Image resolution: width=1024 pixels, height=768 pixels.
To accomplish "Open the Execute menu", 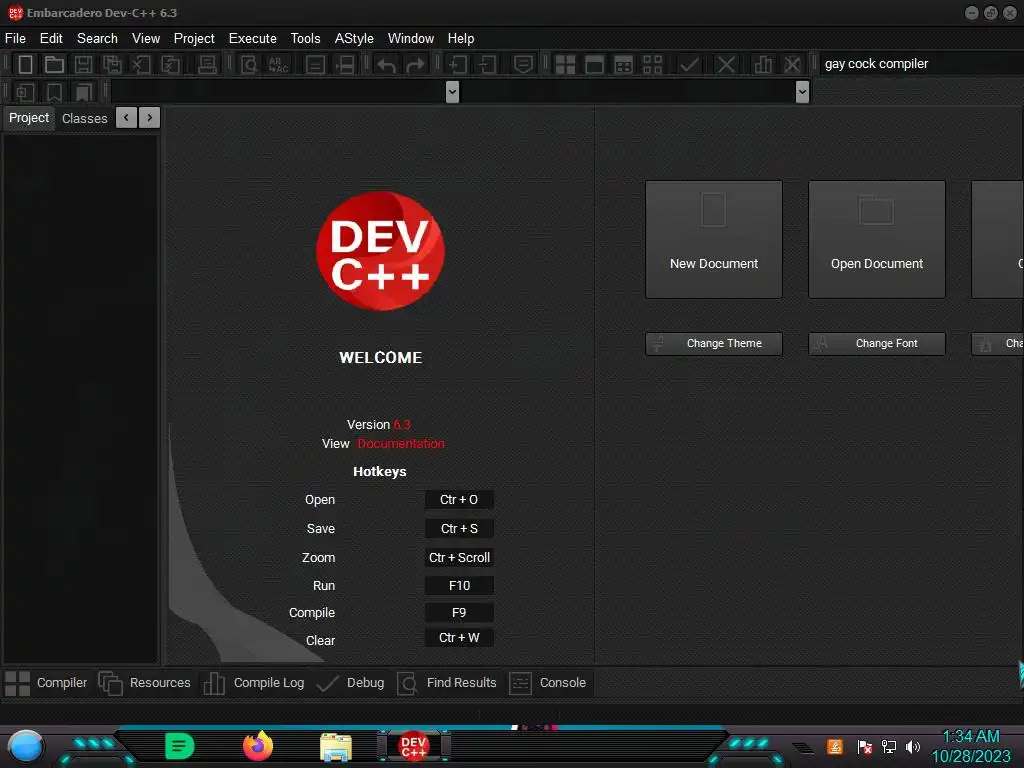I will (253, 39).
